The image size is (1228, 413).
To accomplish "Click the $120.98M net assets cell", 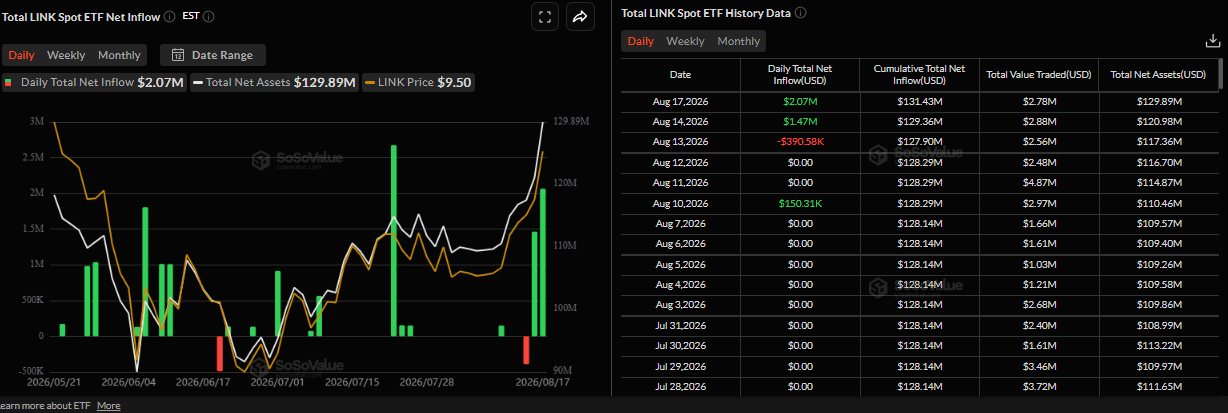I will tap(1158, 122).
